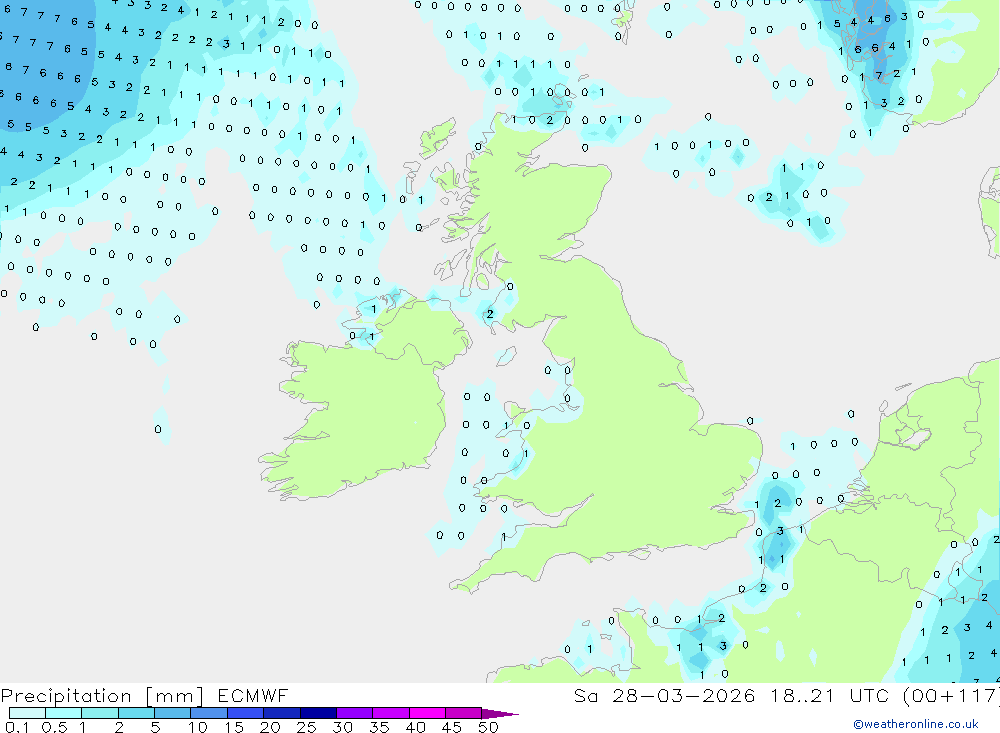Screen dimensions: 1000x733
Task: Click the '50' legend scale label
Action: pyautogui.click(x=488, y=727)
